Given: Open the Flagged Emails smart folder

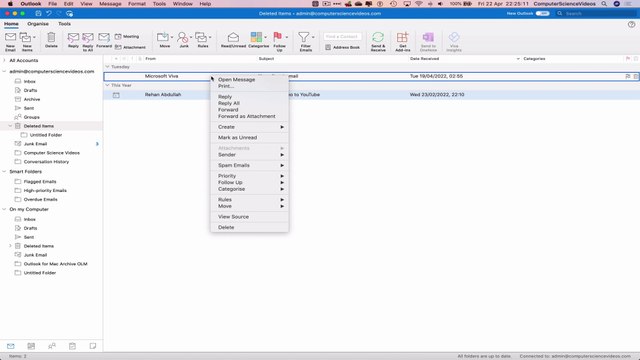Looking at the screenshot, I should point(40,182).
